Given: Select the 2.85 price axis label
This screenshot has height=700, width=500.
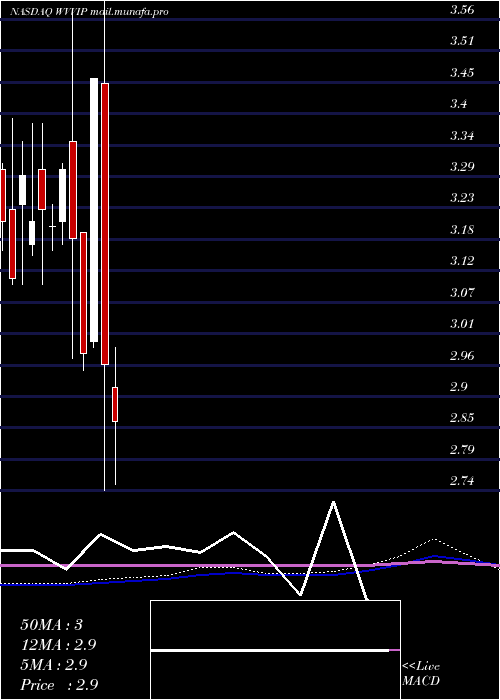Looking at the screenshot, I should (462, 418).
